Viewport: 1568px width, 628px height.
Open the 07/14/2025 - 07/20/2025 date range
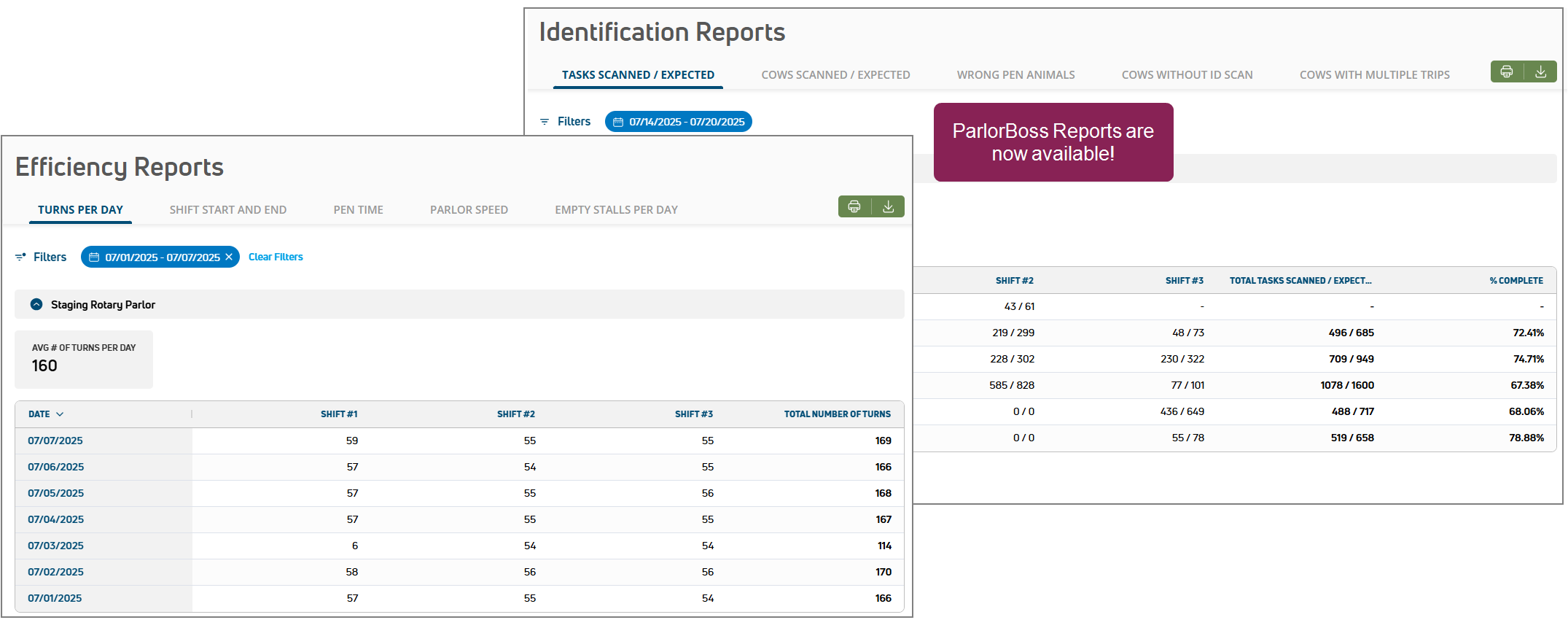(x=687, y=122)
